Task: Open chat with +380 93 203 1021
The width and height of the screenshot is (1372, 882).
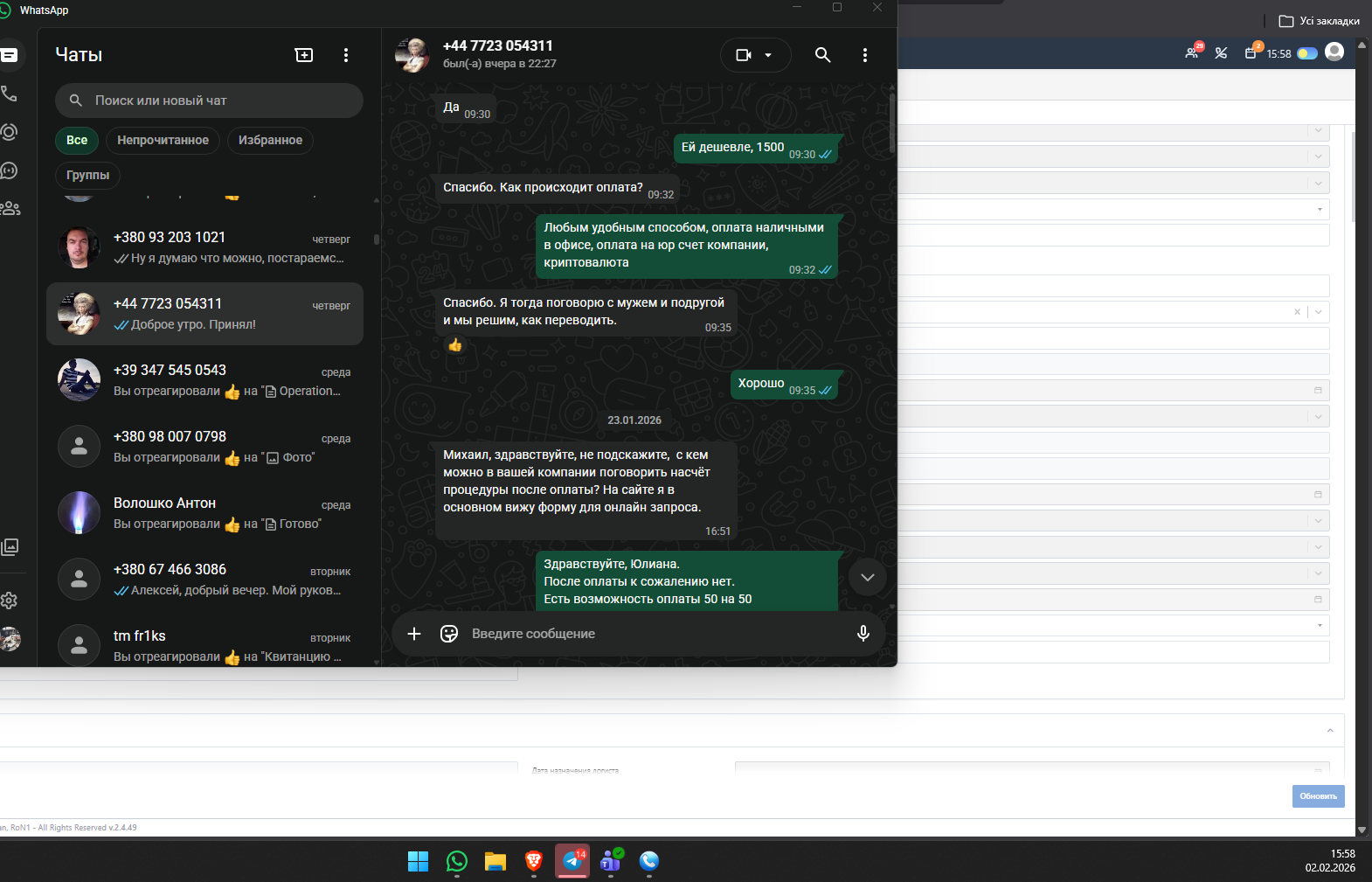Action: tap(204, 247)
